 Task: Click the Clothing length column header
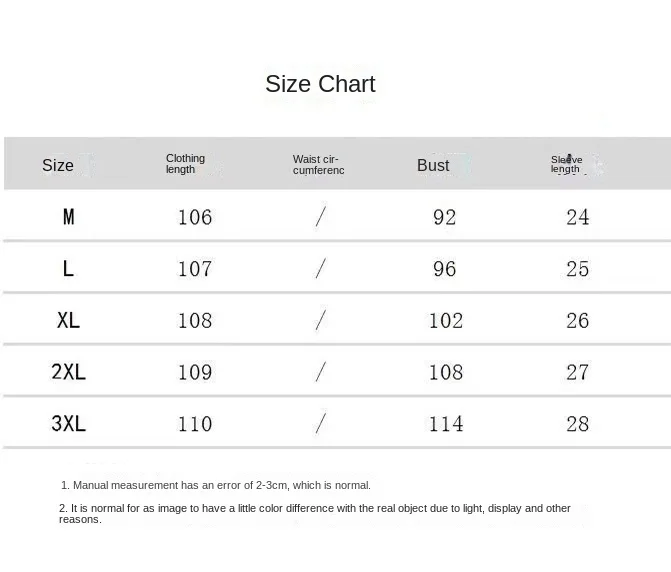coord(185,164)
